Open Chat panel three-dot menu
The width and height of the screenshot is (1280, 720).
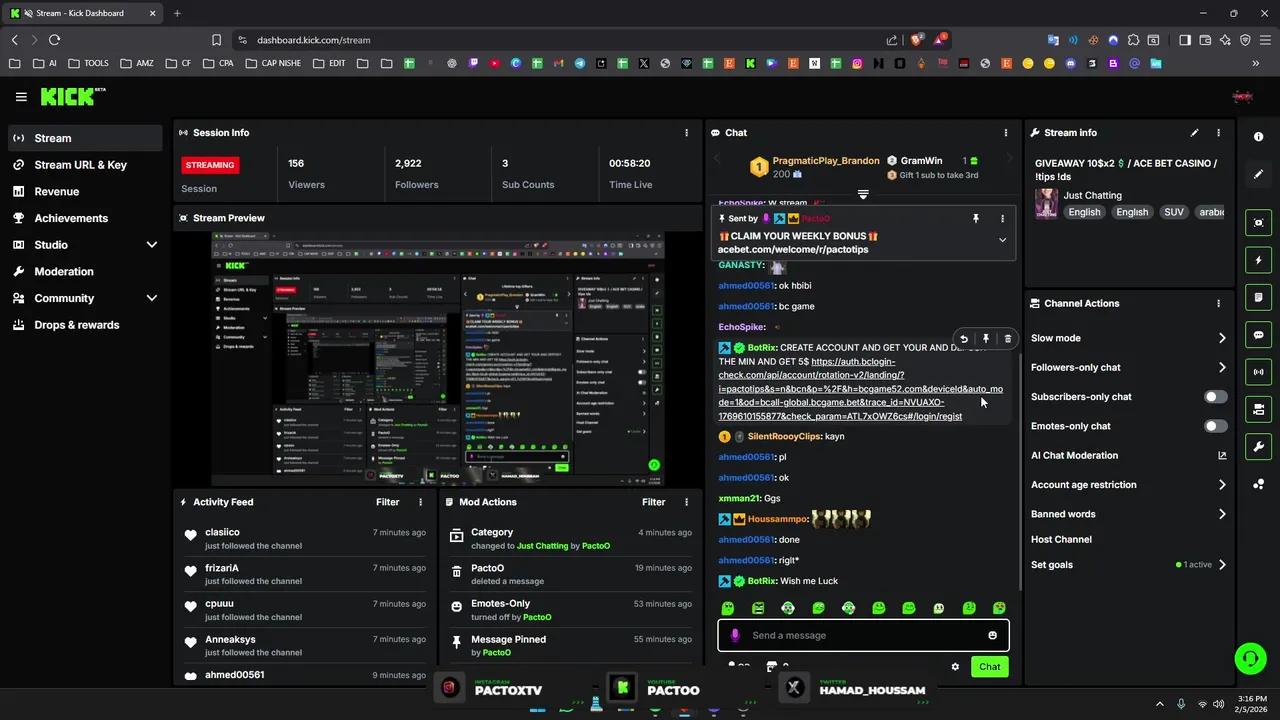(x=1006, y=132)
